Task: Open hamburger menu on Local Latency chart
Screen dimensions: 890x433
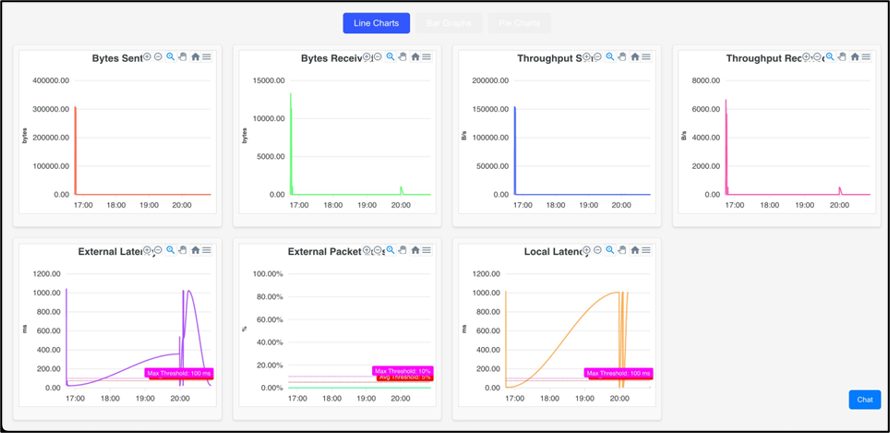Action: click(646, 250)
